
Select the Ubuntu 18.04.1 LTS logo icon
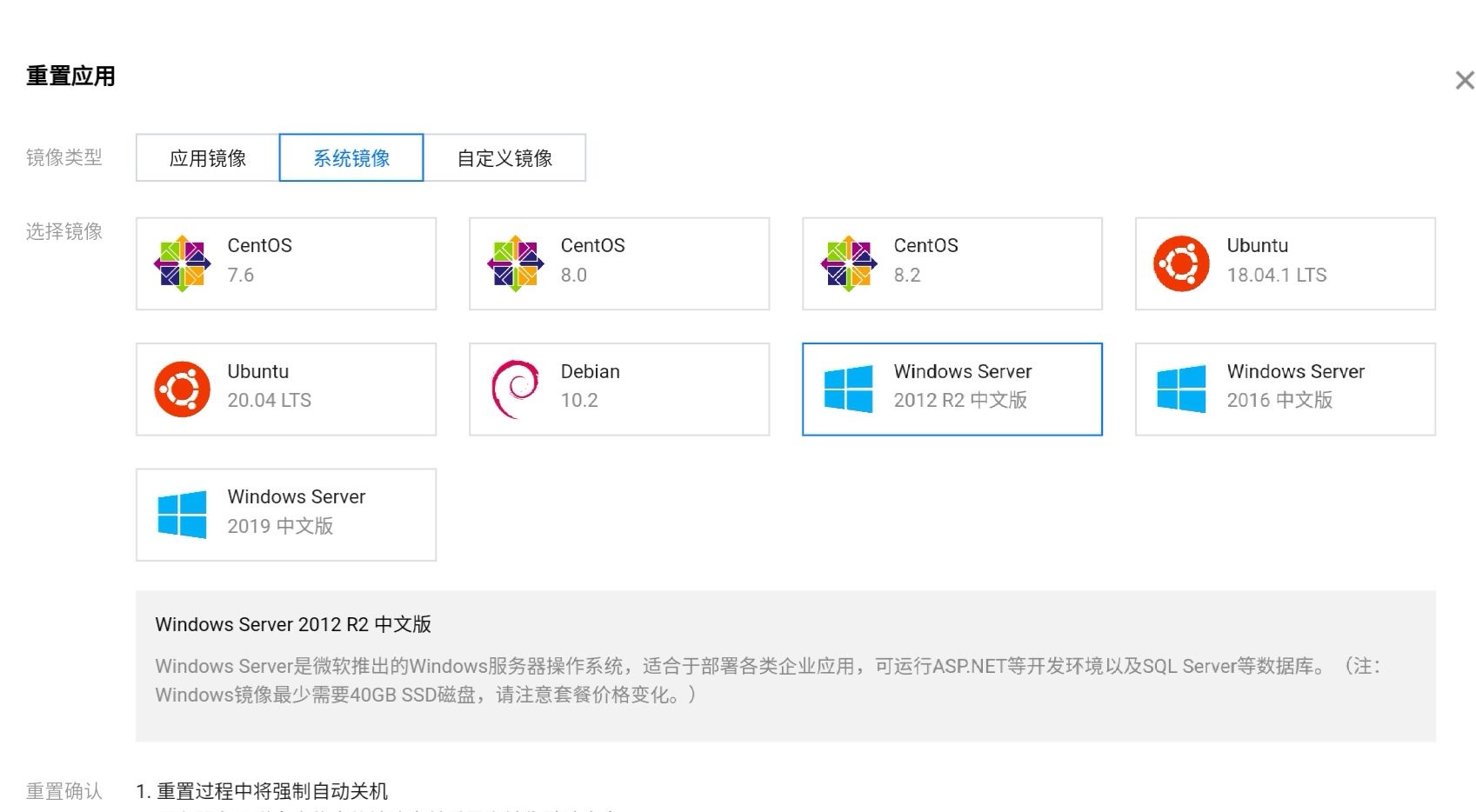(1180, 261)
